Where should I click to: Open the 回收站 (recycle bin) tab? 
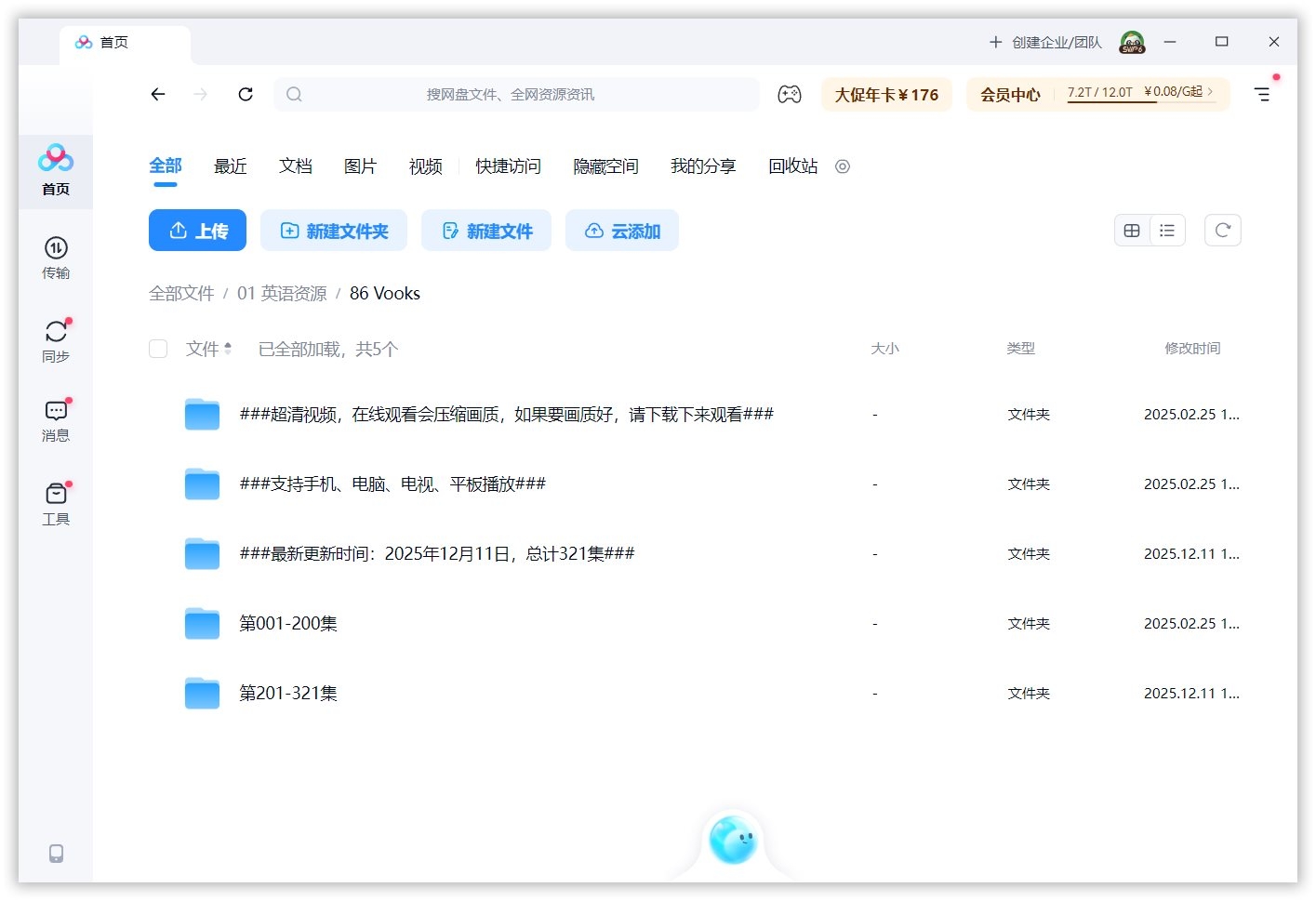791,166
